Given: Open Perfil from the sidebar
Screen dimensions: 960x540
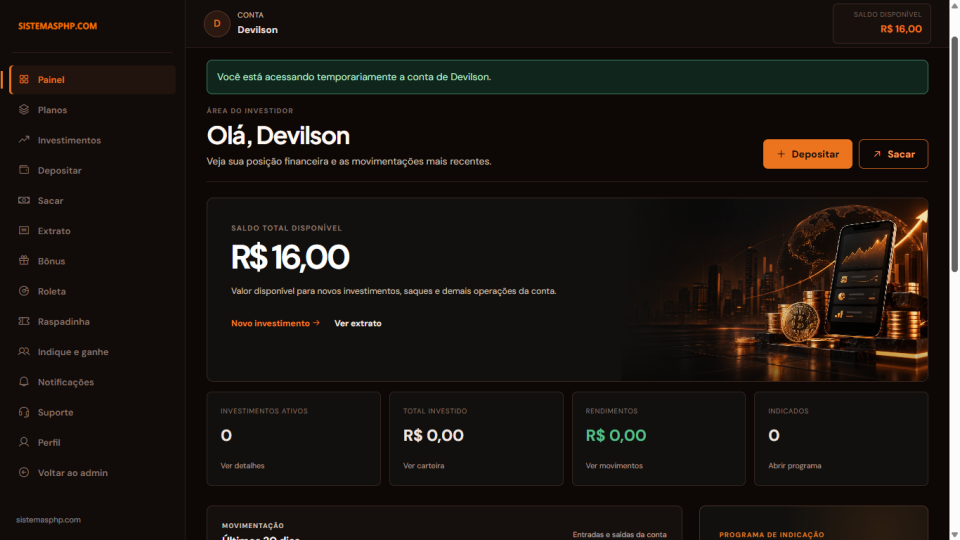Looking at the screenshot, I should click(92, 442).
